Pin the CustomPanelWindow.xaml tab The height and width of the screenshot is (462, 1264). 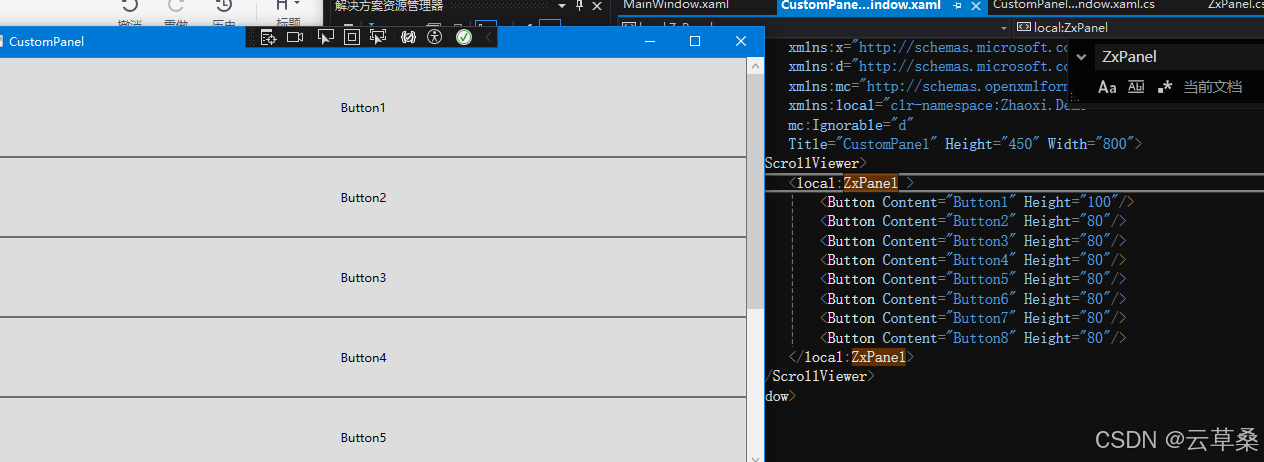click(957, 6)
